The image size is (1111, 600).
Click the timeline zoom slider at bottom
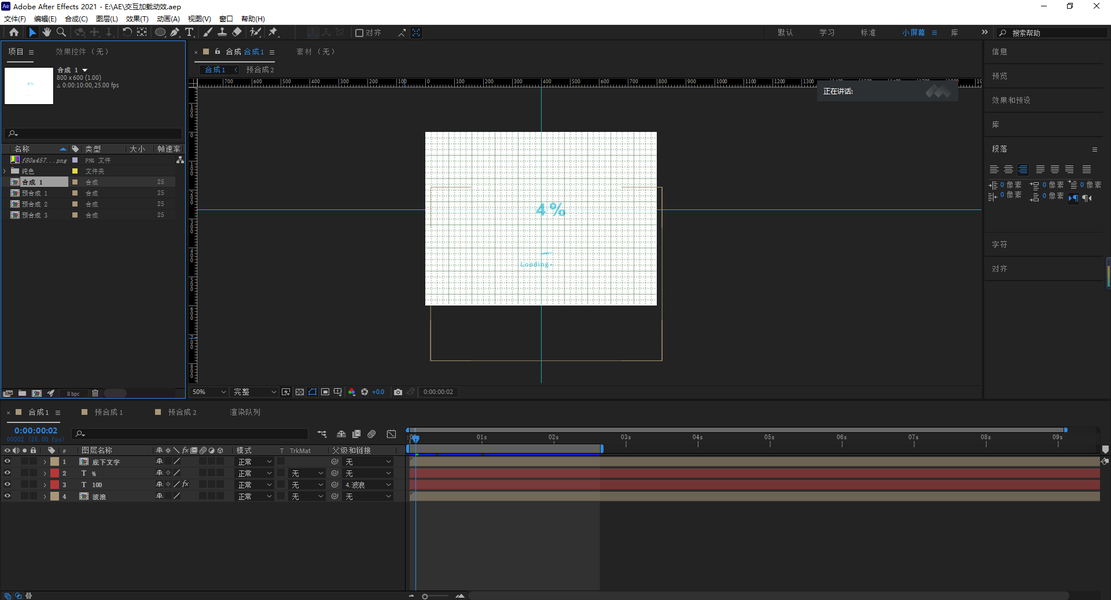[x=435, y=596]
